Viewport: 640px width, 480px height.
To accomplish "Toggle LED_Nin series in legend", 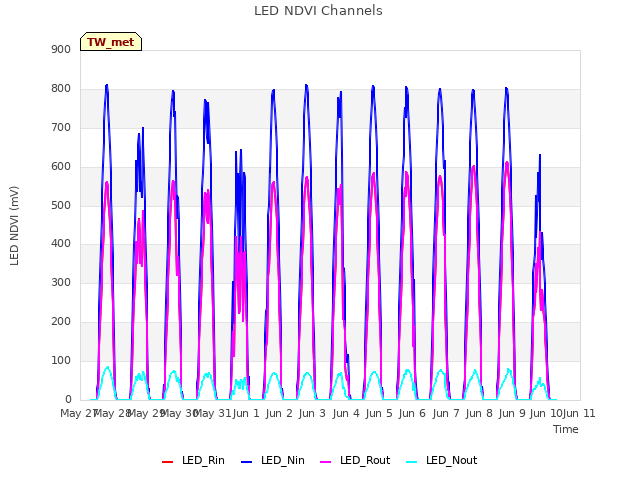I will coord(273,460).
